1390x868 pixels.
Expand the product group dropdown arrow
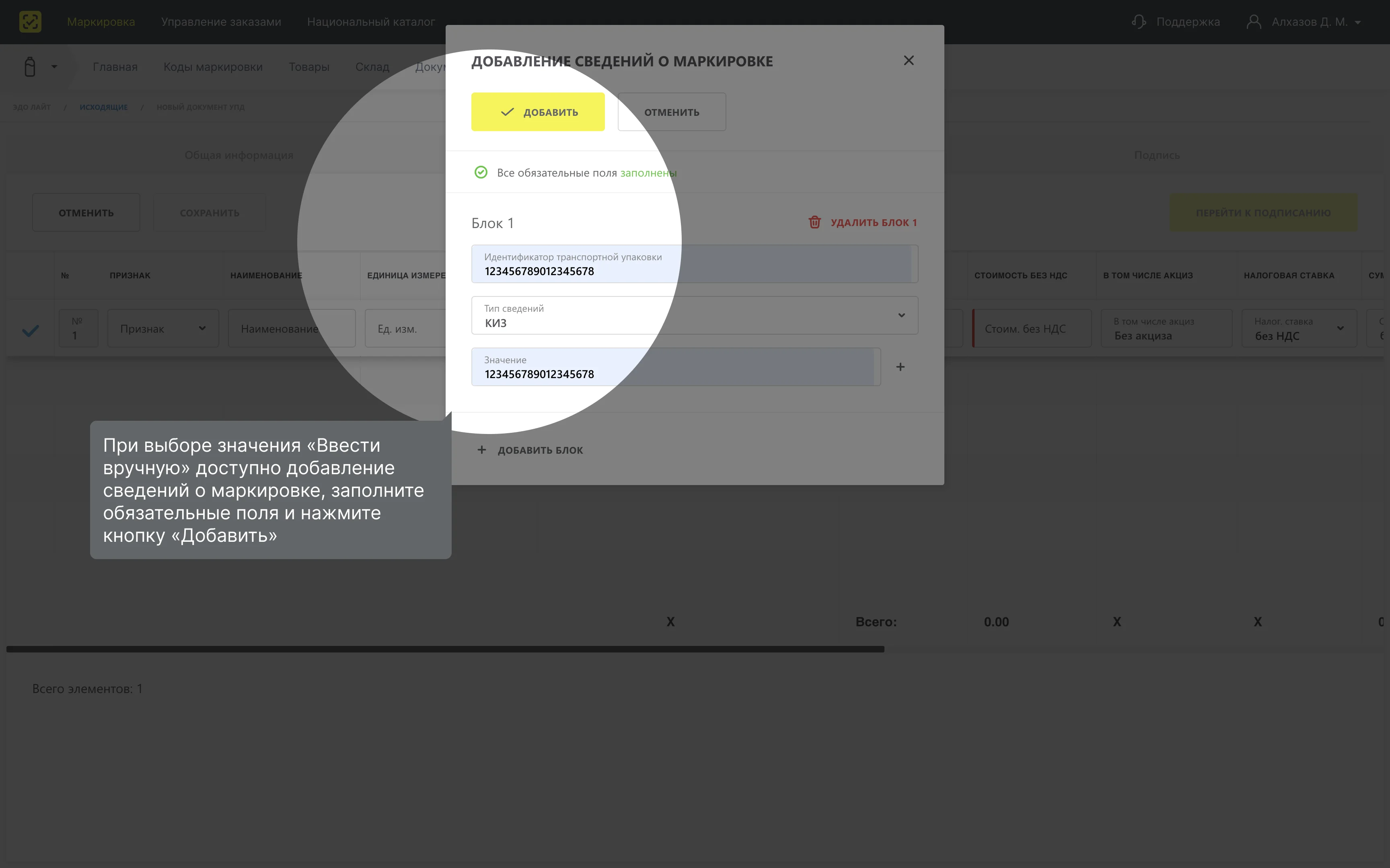[x=54, y=67]
